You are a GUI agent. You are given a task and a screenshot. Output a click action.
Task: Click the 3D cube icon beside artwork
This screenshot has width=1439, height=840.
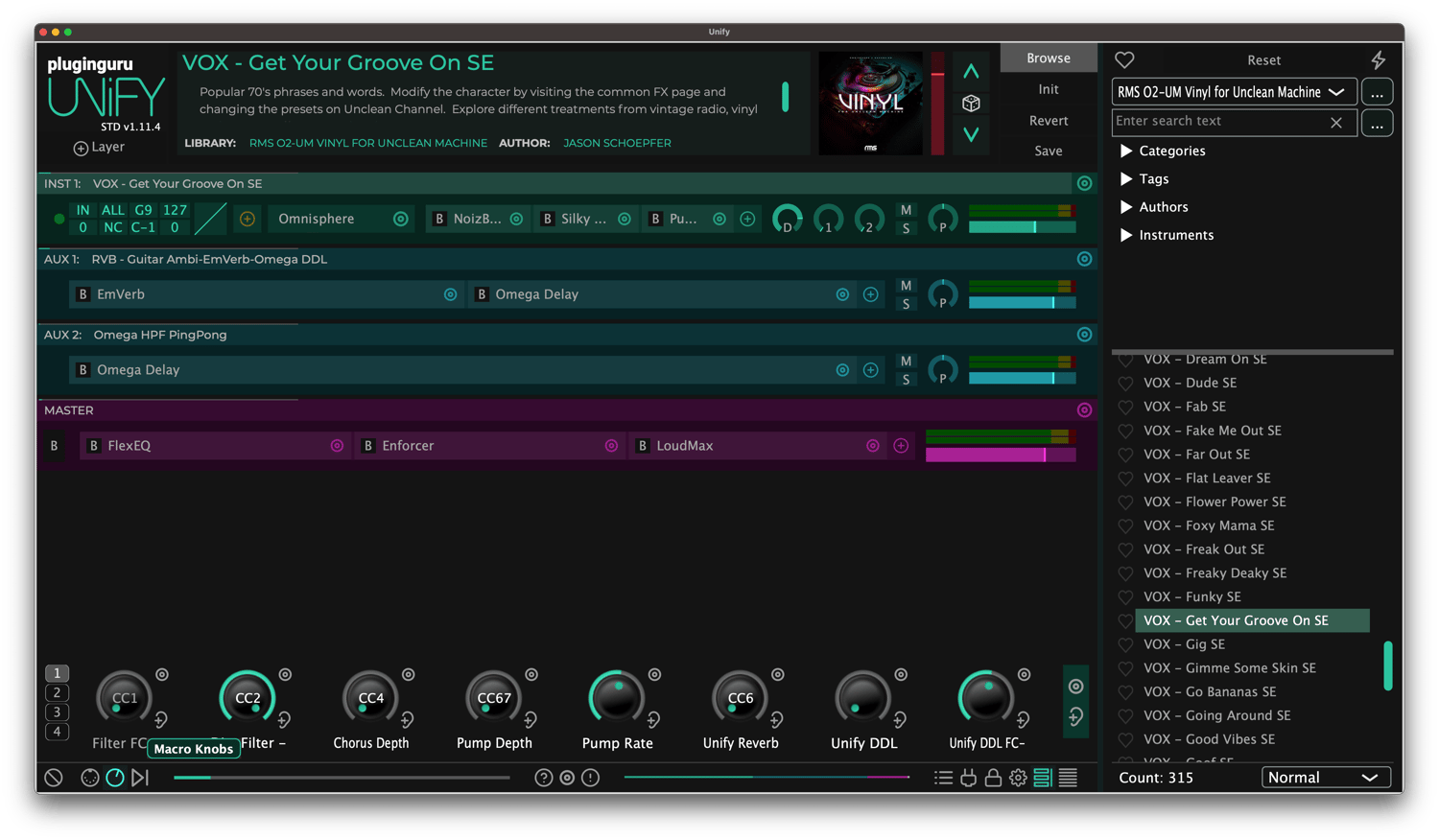971,104
